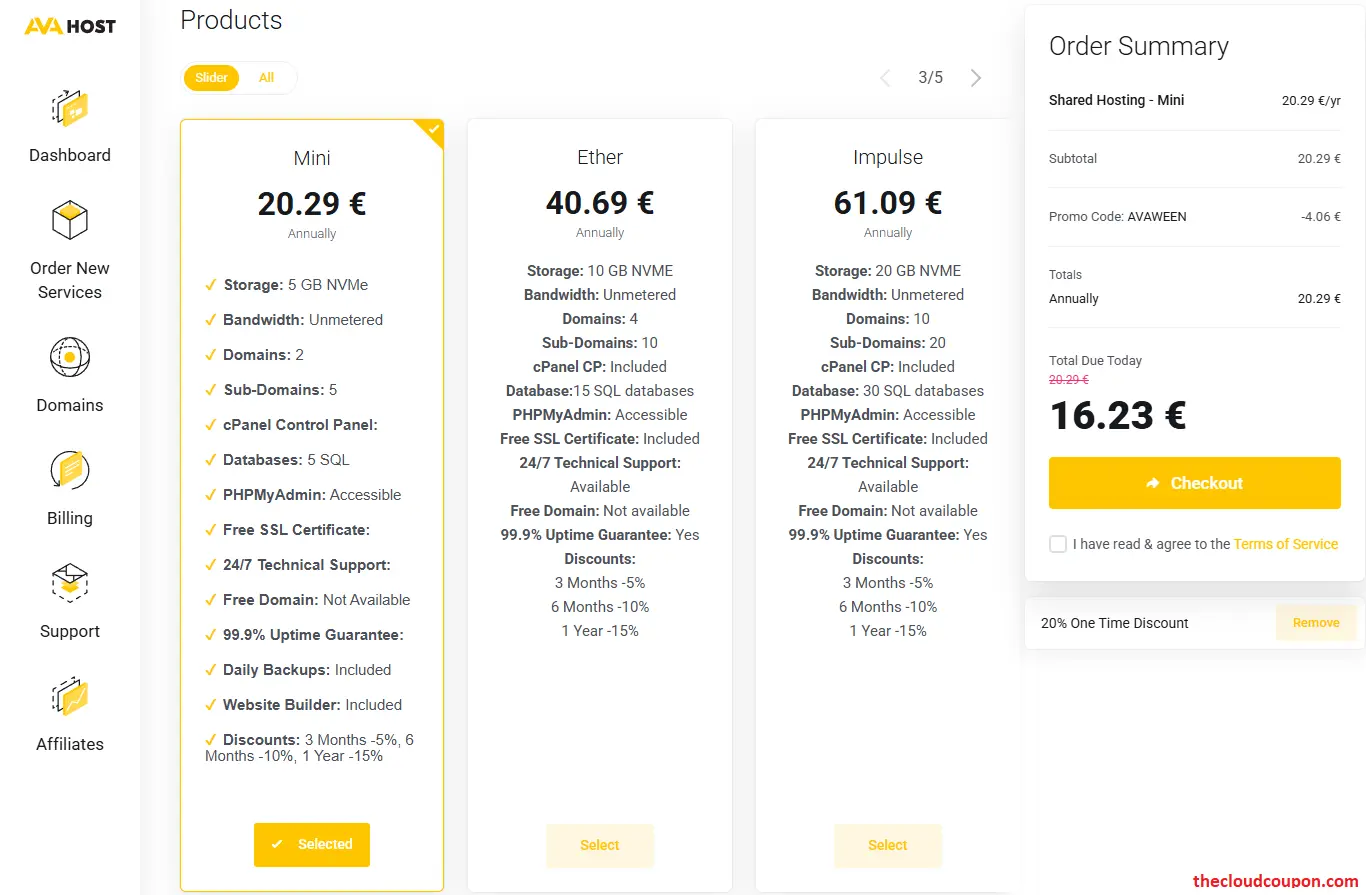Screen dimensions: 1366x895
Task: Select the Slider view toggle
Action: coord(211,77)
